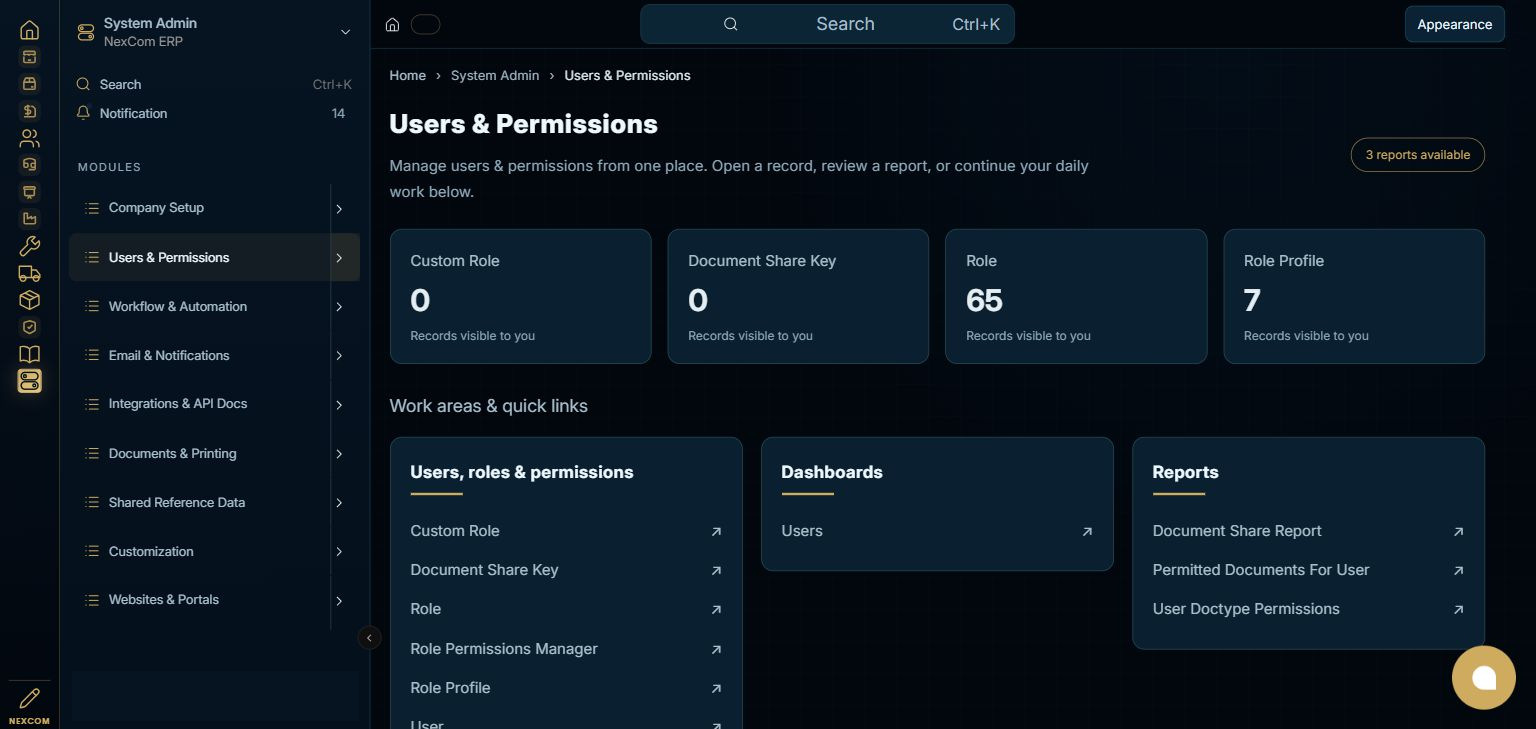The image size is (1536, 729).
Task: Expand the Company Setup chevron
Action: tap(339, 209)
